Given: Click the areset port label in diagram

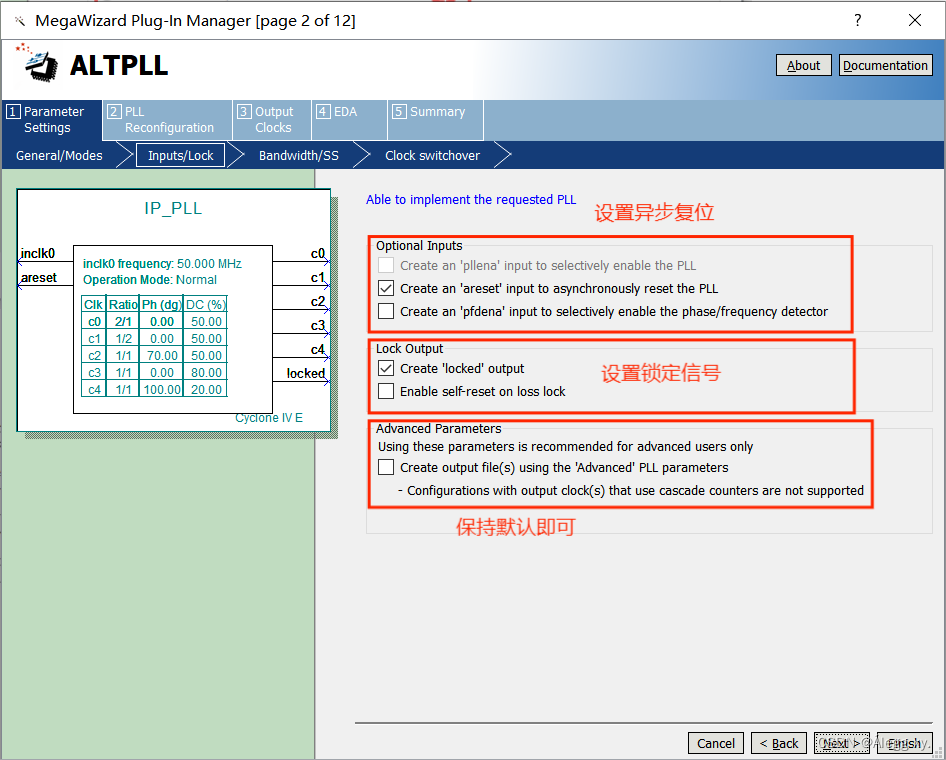Looking at the screenshot, I should [x=39, y=277].
